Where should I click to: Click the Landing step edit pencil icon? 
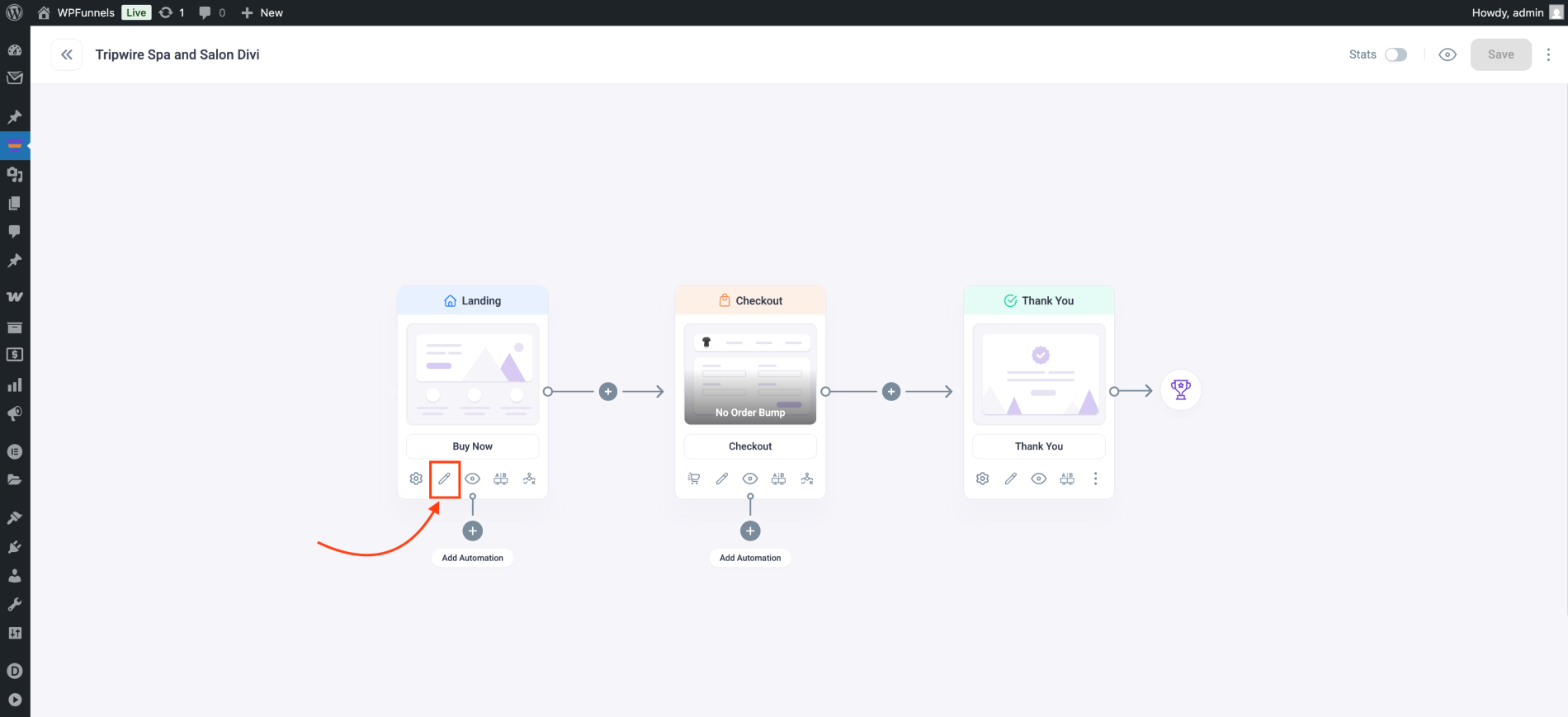coord(444,479)
